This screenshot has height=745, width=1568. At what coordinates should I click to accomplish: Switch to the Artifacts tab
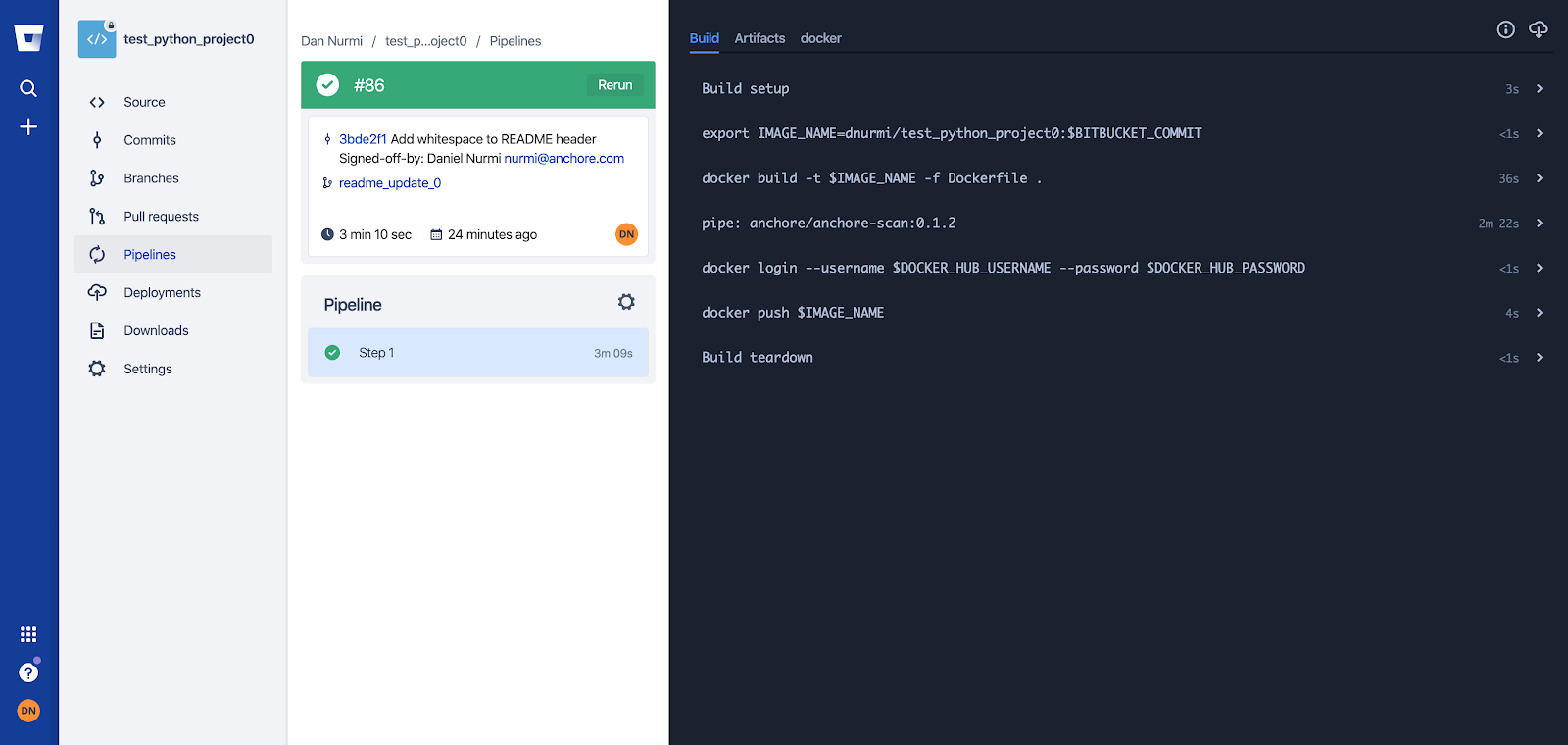(759, 38)
